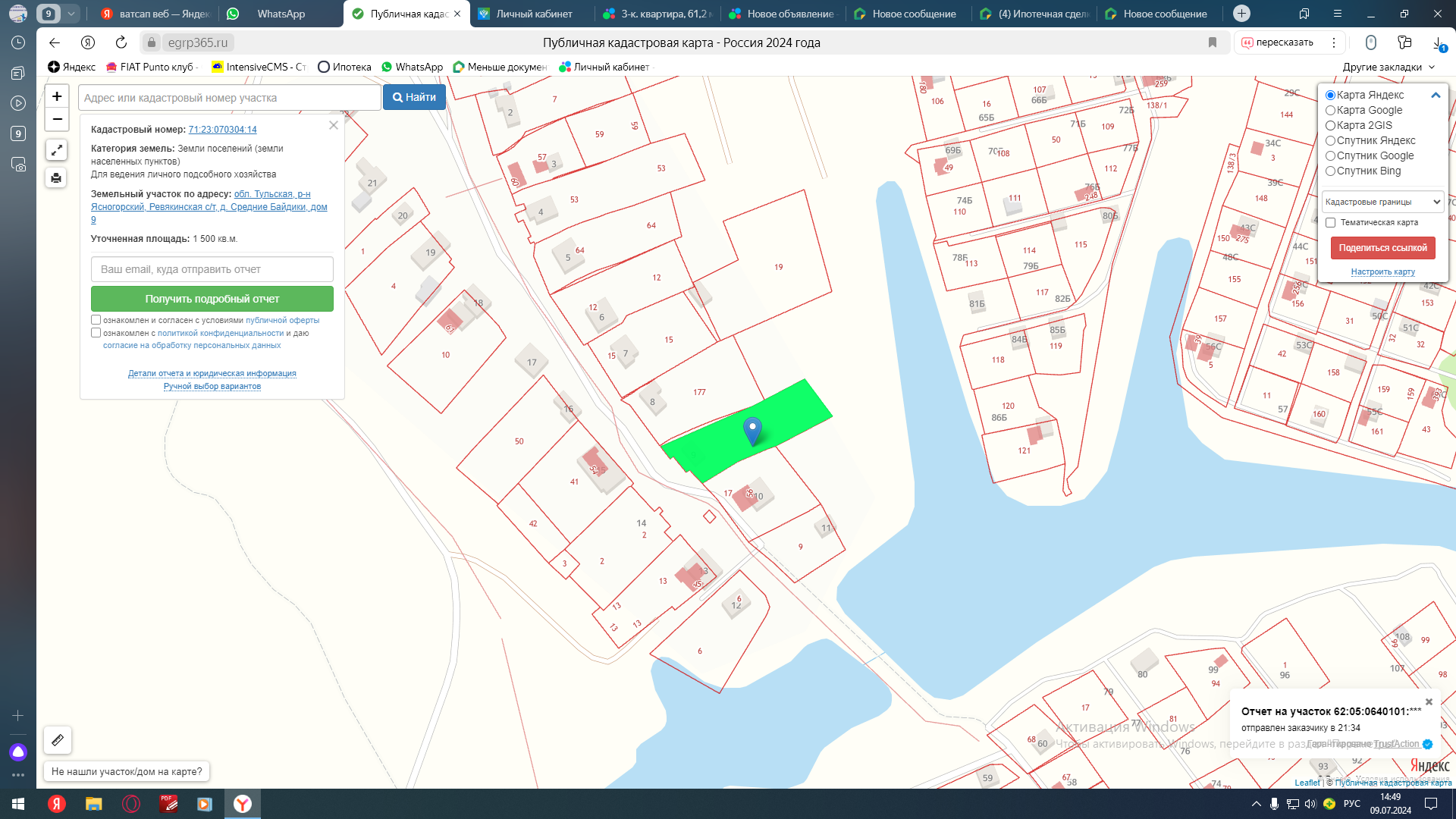Click the map zoom in plus button
The height and width of the screenshot is (819, 1456).
57,96
